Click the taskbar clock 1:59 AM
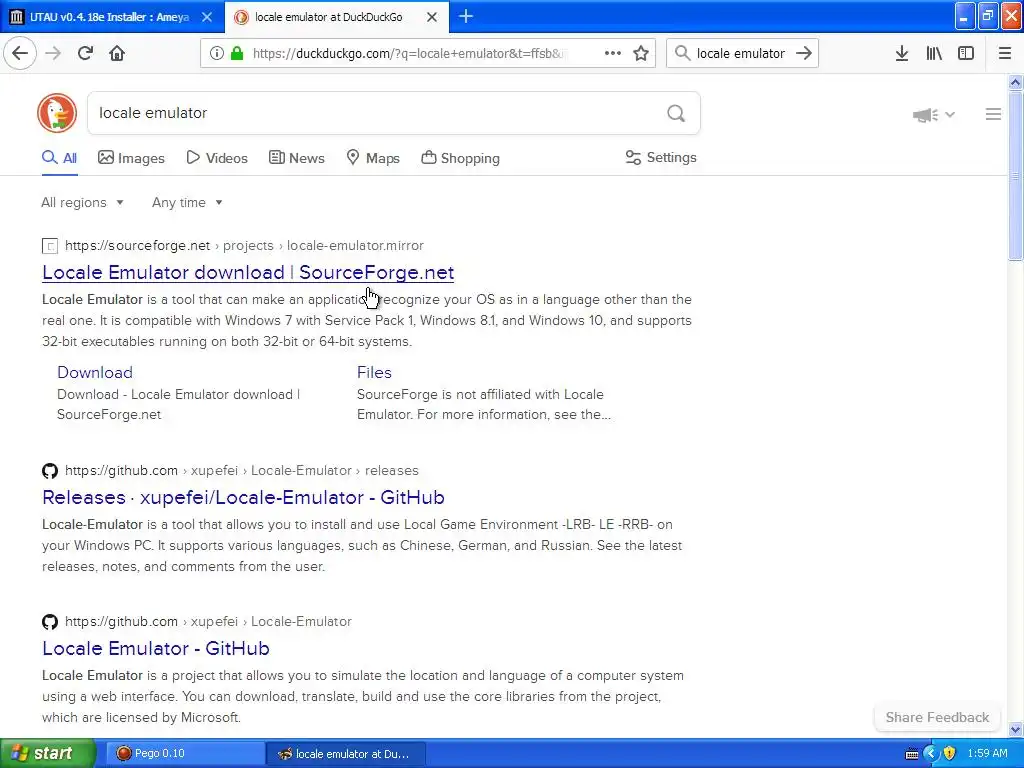This screenshot has width=1024, height=768. (987, 754)
